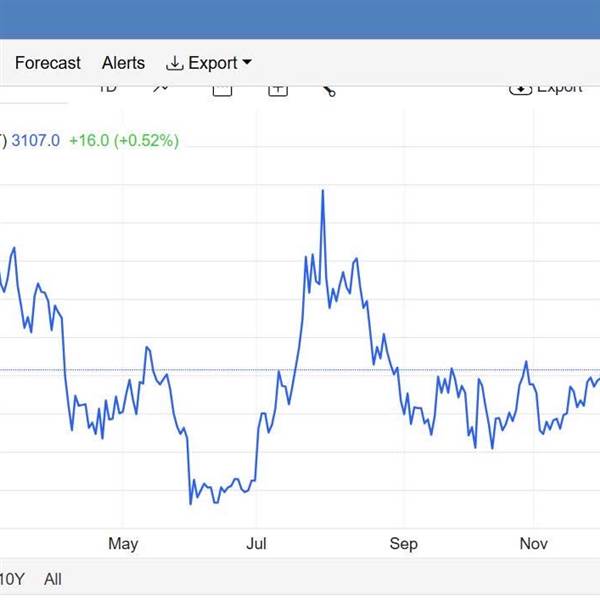
Task: Click the chart toolbar export icon at right
Action: point(521,88)
